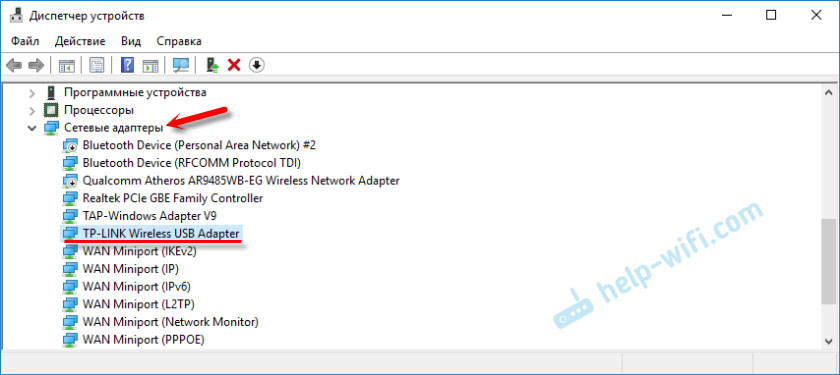Open the Файл menu
This screenshot has height=375, width=840.
[x=25, y=41]
